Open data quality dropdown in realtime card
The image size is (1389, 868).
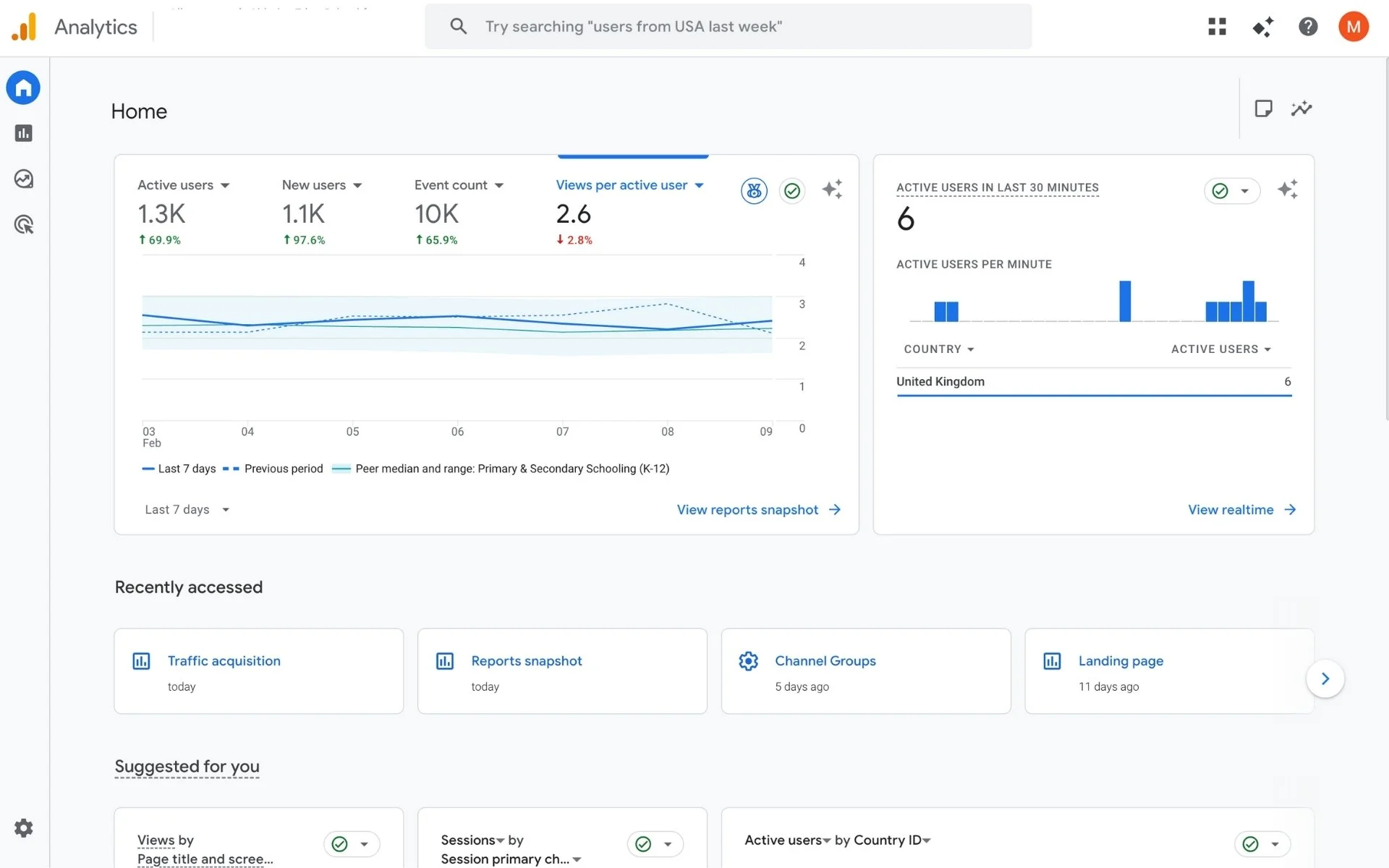[x=1244, y=191]
